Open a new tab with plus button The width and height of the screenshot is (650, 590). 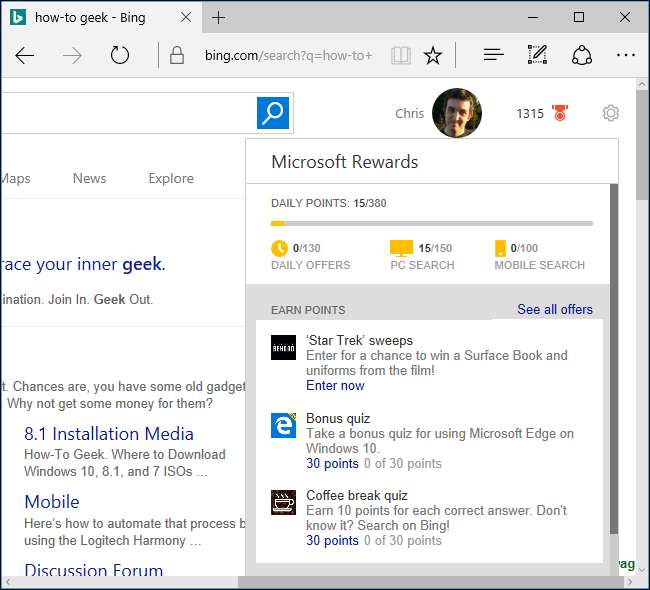[219, 18]
